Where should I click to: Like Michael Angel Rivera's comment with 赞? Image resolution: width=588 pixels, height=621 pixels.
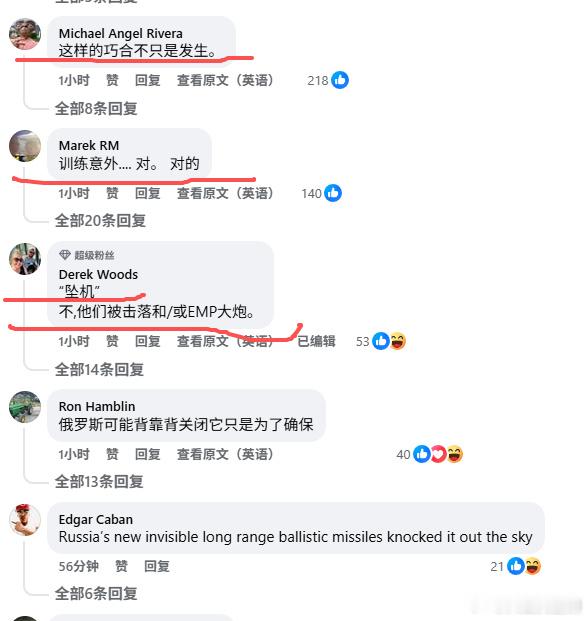click(112, 80)
